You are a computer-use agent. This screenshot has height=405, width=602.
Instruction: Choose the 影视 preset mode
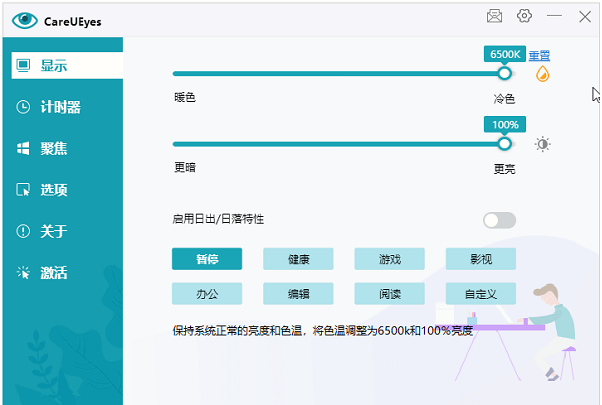click(480, 259)
